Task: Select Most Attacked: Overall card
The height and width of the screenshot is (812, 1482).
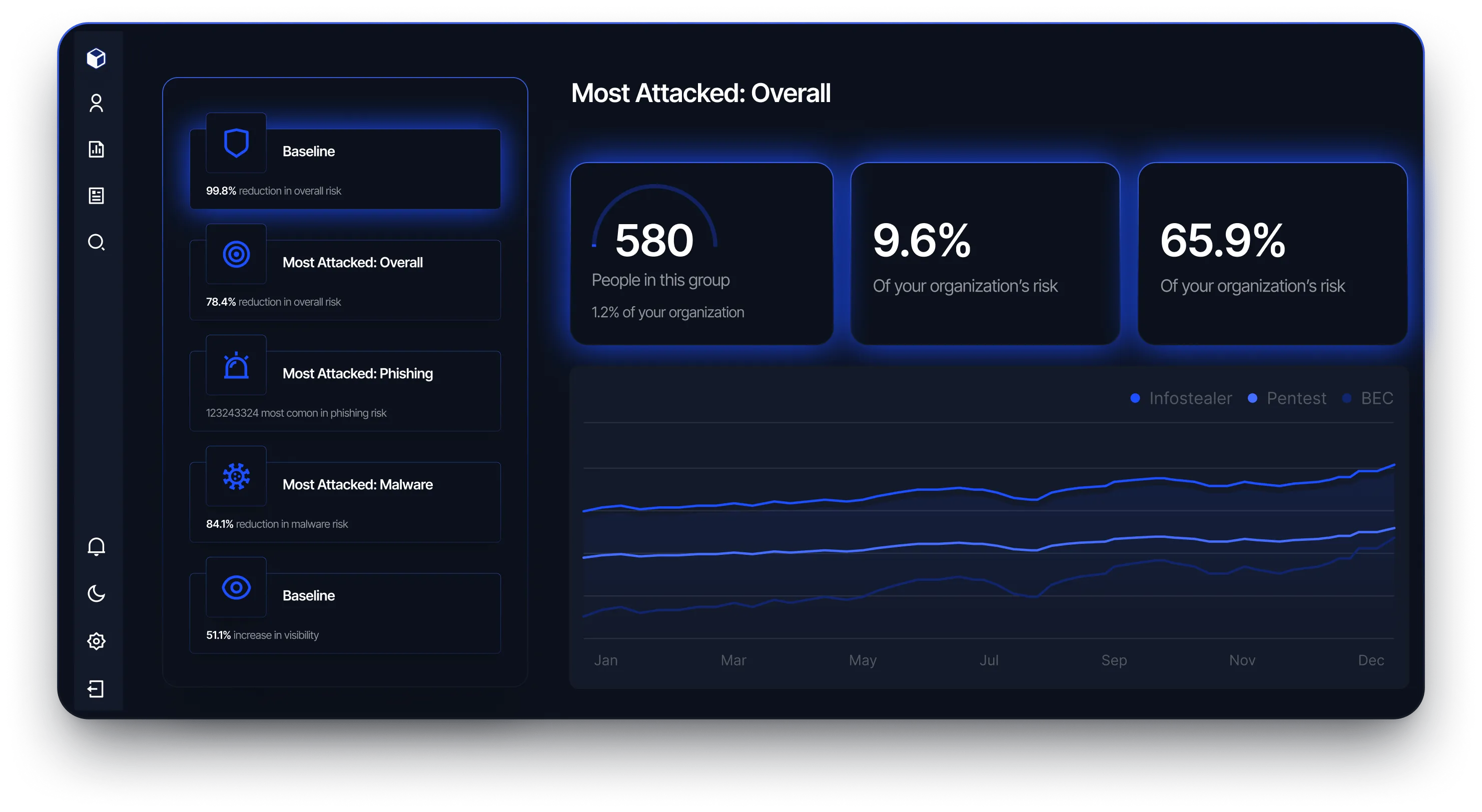Action: (x=345, y=279)
